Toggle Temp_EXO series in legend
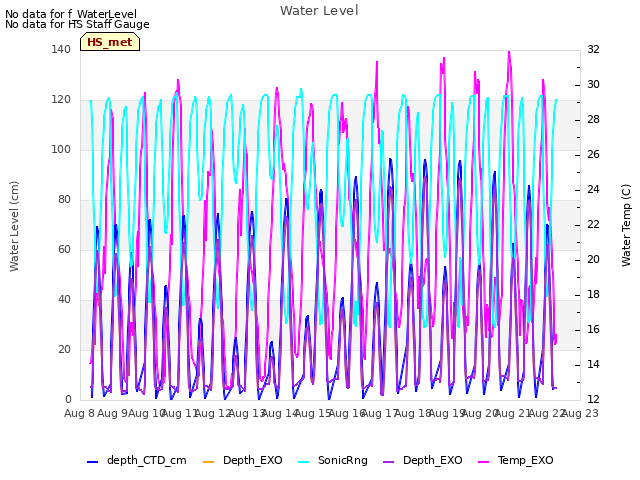The image size is (640, 480). pyautogui.click(x=516, y=460)
